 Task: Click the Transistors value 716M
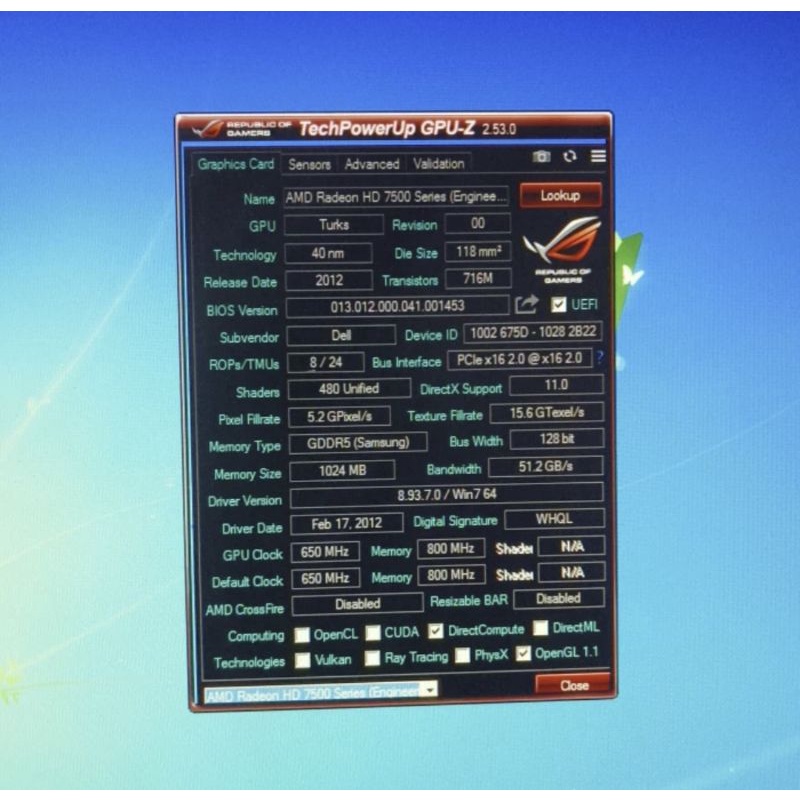point(478,279)
